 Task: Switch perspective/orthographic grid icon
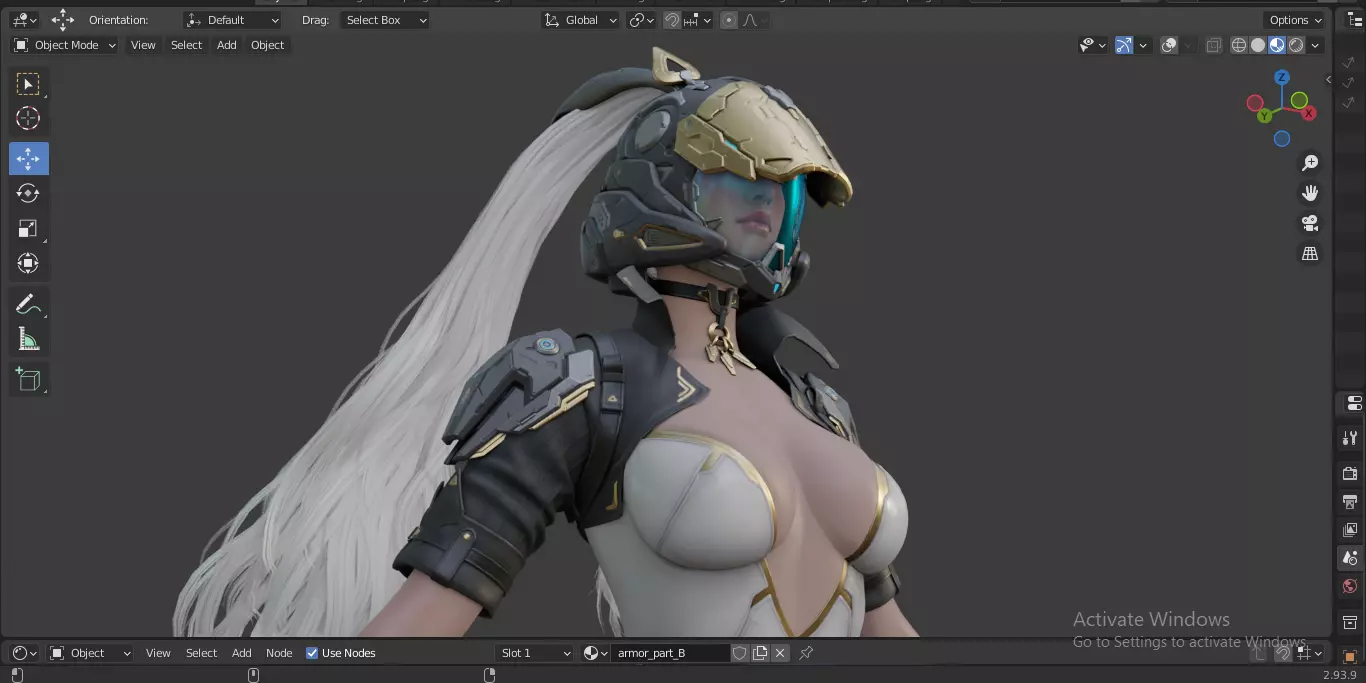point(1310,254)
